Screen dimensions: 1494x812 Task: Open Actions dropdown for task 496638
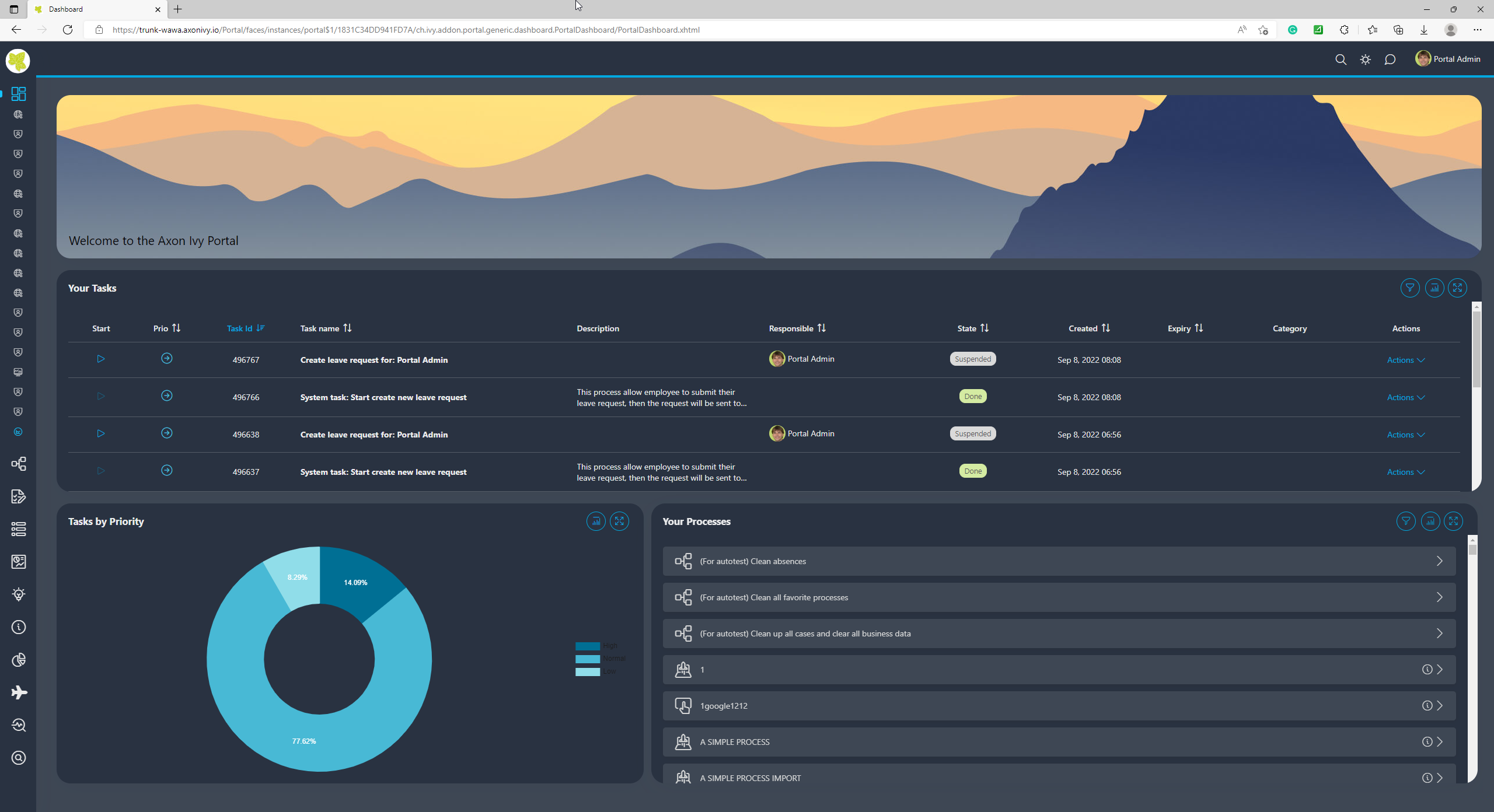1405,434
